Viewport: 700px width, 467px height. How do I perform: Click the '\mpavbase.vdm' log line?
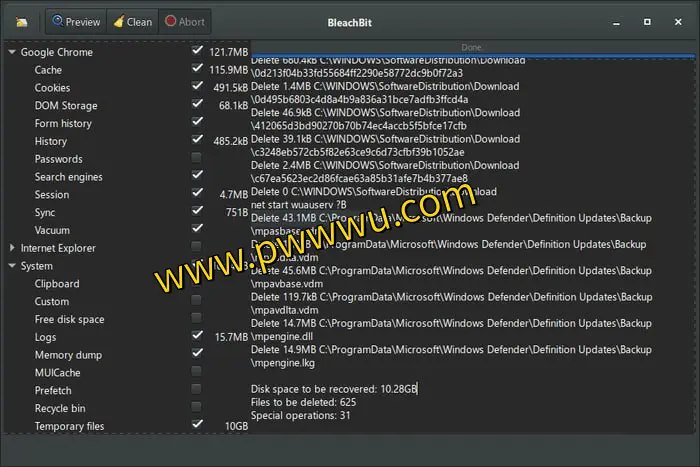[287, 284]
